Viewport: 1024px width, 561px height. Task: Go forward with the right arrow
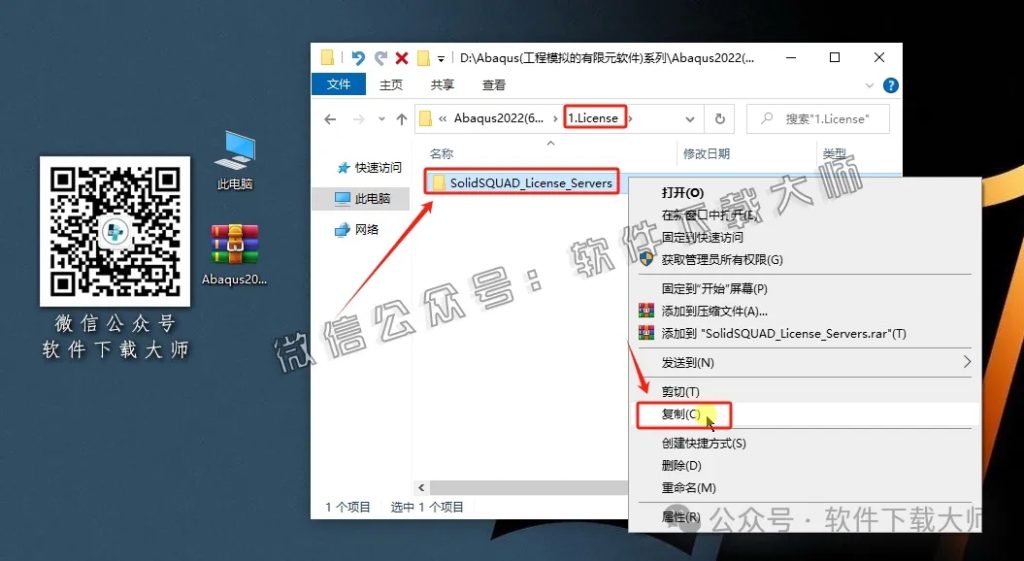coord(359,119)
